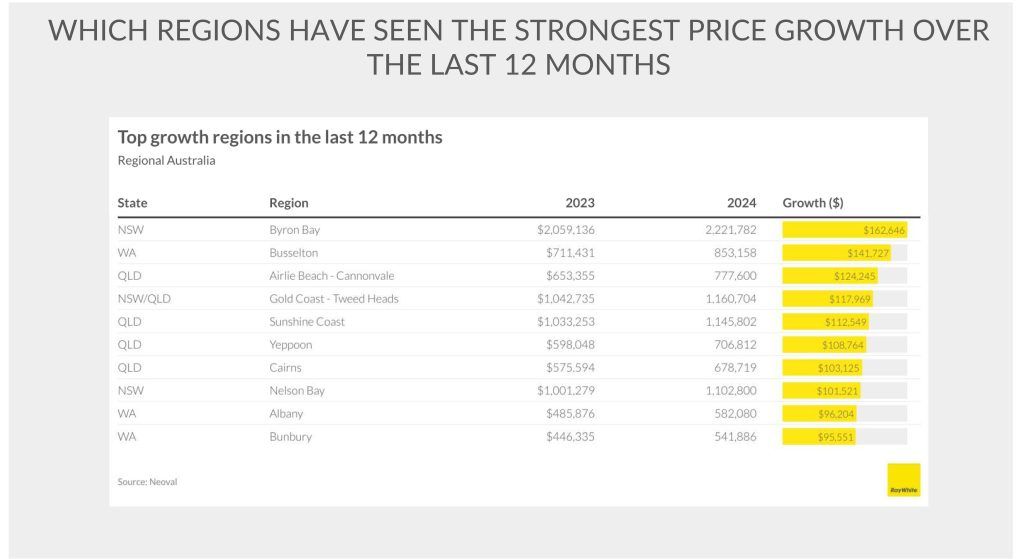Select Cairns' 2024 value 678,719

(x=735, y=368)
